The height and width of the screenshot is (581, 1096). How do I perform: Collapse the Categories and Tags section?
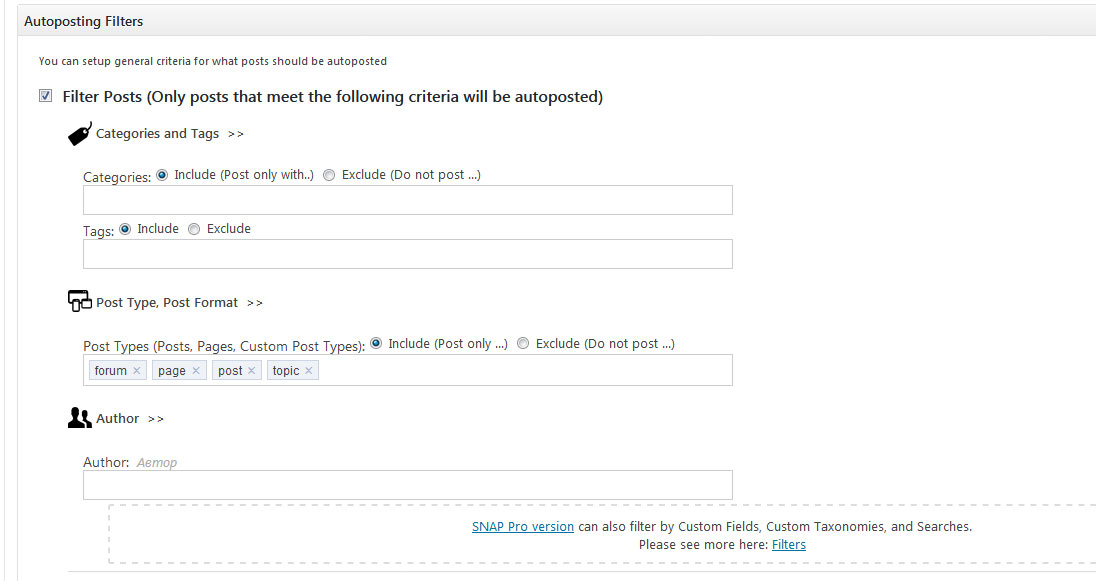(x=236, y=134)
